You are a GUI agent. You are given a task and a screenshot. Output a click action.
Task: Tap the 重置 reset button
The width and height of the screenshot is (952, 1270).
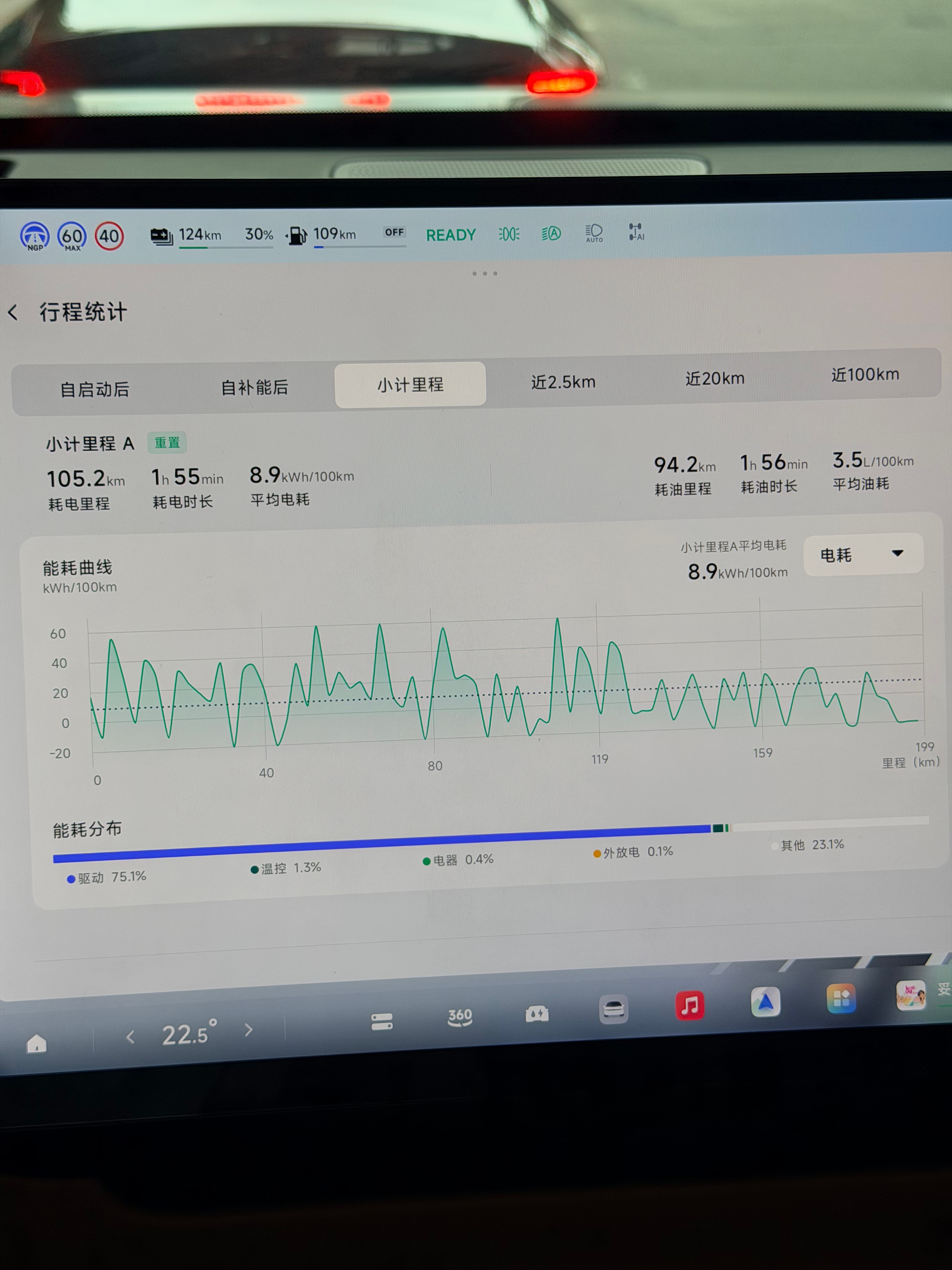click(167, 443)
